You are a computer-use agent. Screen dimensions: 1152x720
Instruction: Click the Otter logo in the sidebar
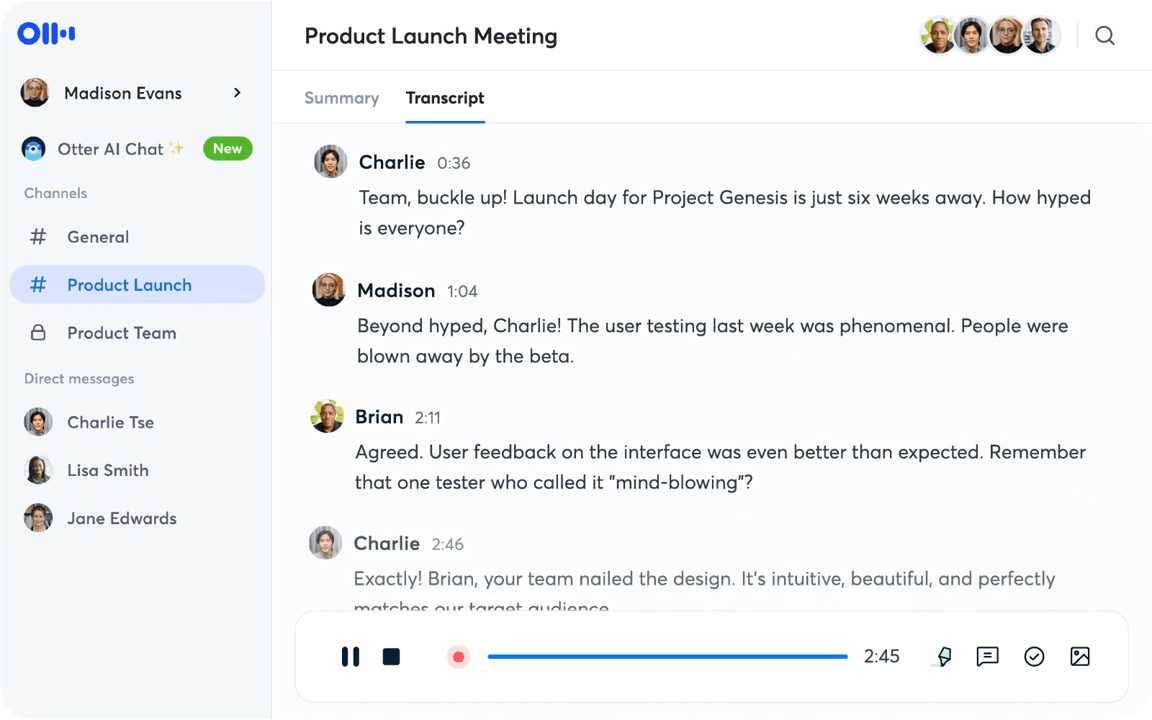[46, 33]
